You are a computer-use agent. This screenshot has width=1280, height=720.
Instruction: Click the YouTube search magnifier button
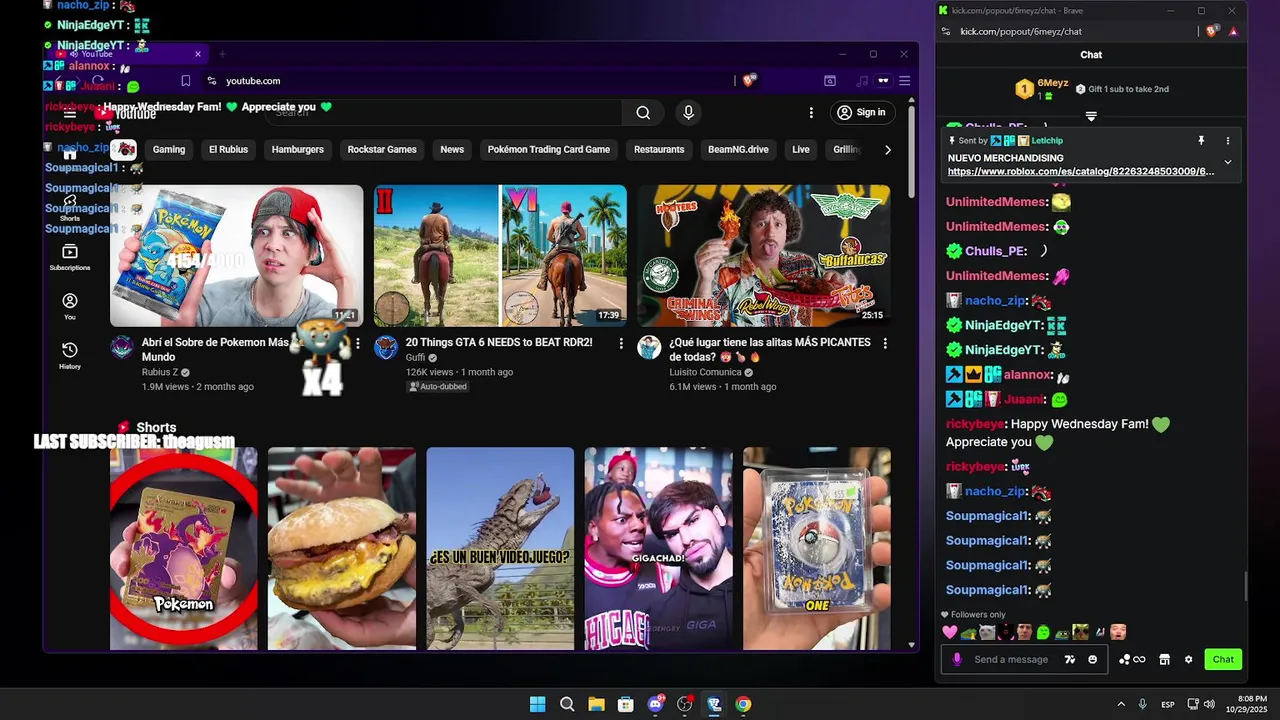coord(643,113)
